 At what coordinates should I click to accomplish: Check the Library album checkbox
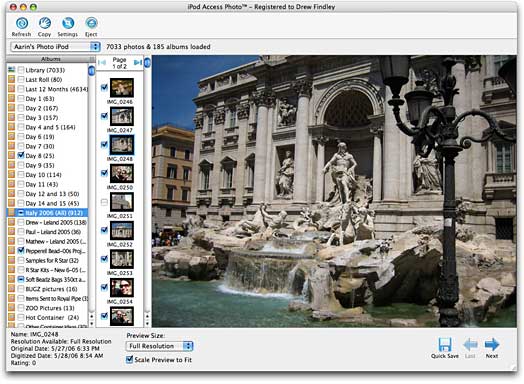pyautogui.click(x=21, y=70)
